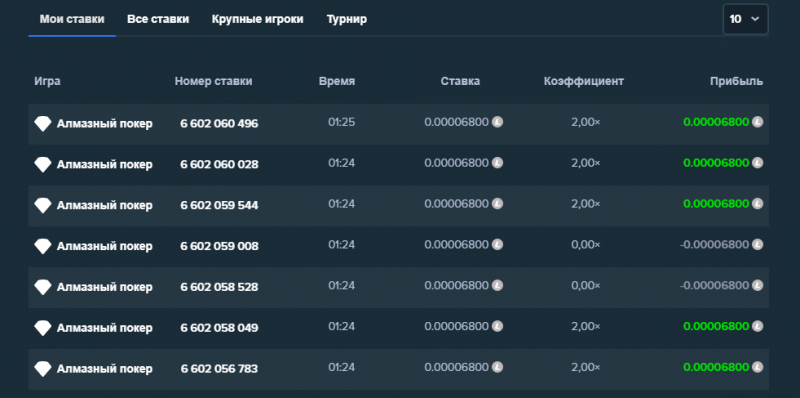The height and width of the screenshot is (398, 800).
Task: Open bet number 6 602 059 008
Action: (x=219, y=246)
